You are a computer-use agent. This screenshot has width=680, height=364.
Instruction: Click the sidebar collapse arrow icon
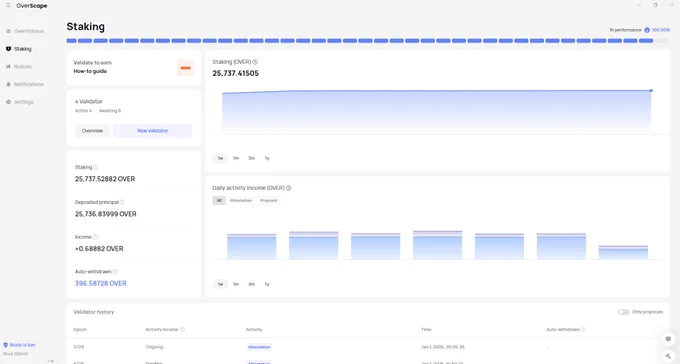pyautogui.click(x=51, y=361)
